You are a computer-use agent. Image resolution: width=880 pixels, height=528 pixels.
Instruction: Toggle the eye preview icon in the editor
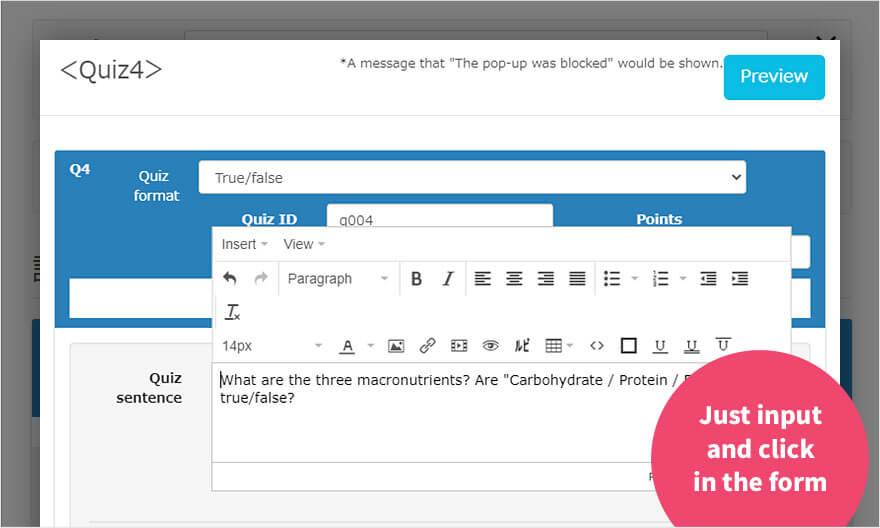[x=490, y=346]
